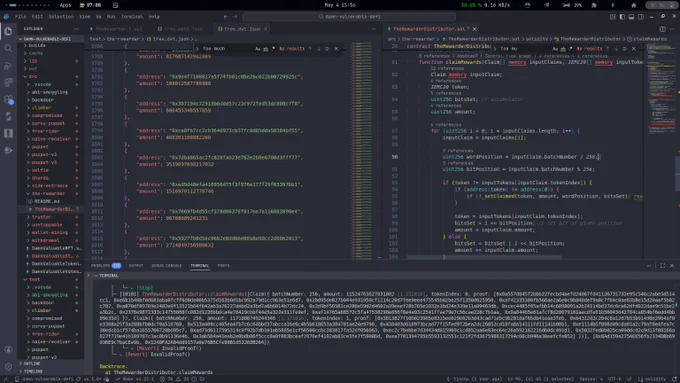Image resolution: width=680 pixels, height=383 pixels.
Task: Split the right editor group
Action: [662, 29]
